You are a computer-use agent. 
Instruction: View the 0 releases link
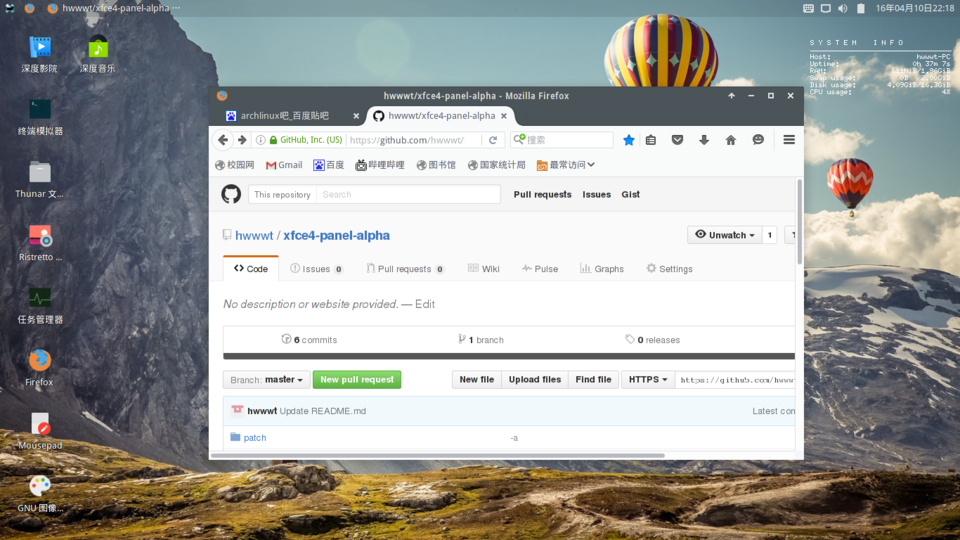(653, 340)
